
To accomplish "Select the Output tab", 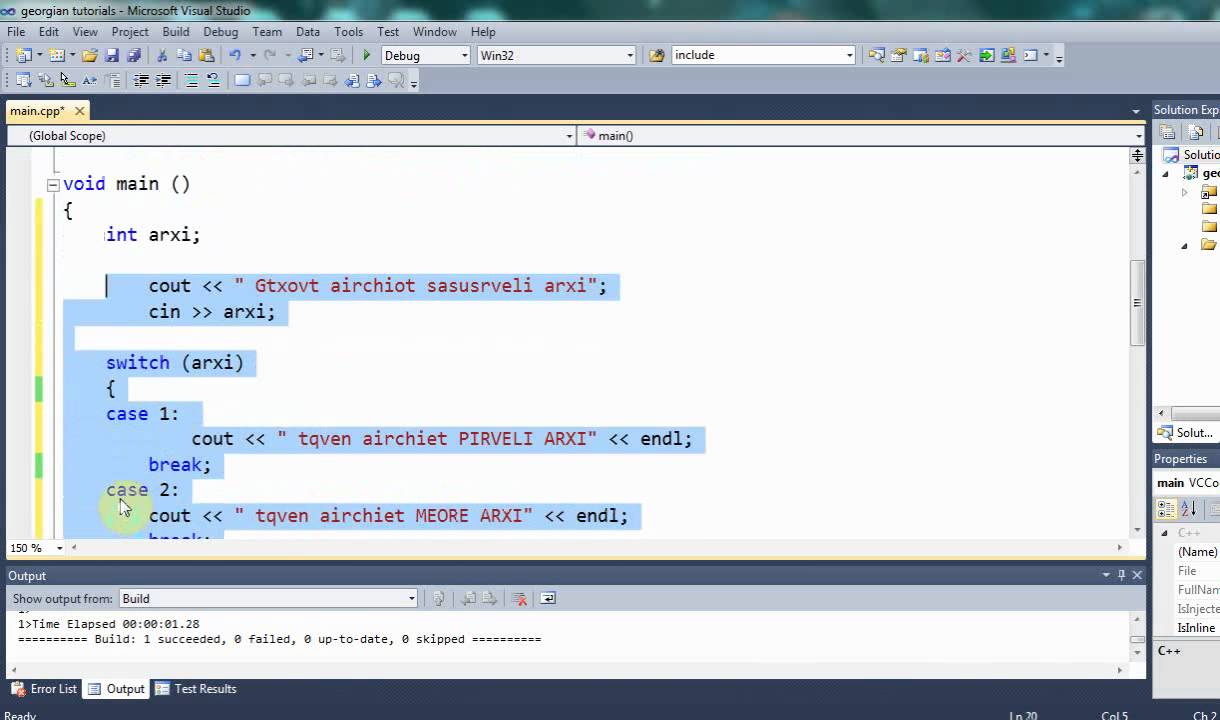I will 116,689.
